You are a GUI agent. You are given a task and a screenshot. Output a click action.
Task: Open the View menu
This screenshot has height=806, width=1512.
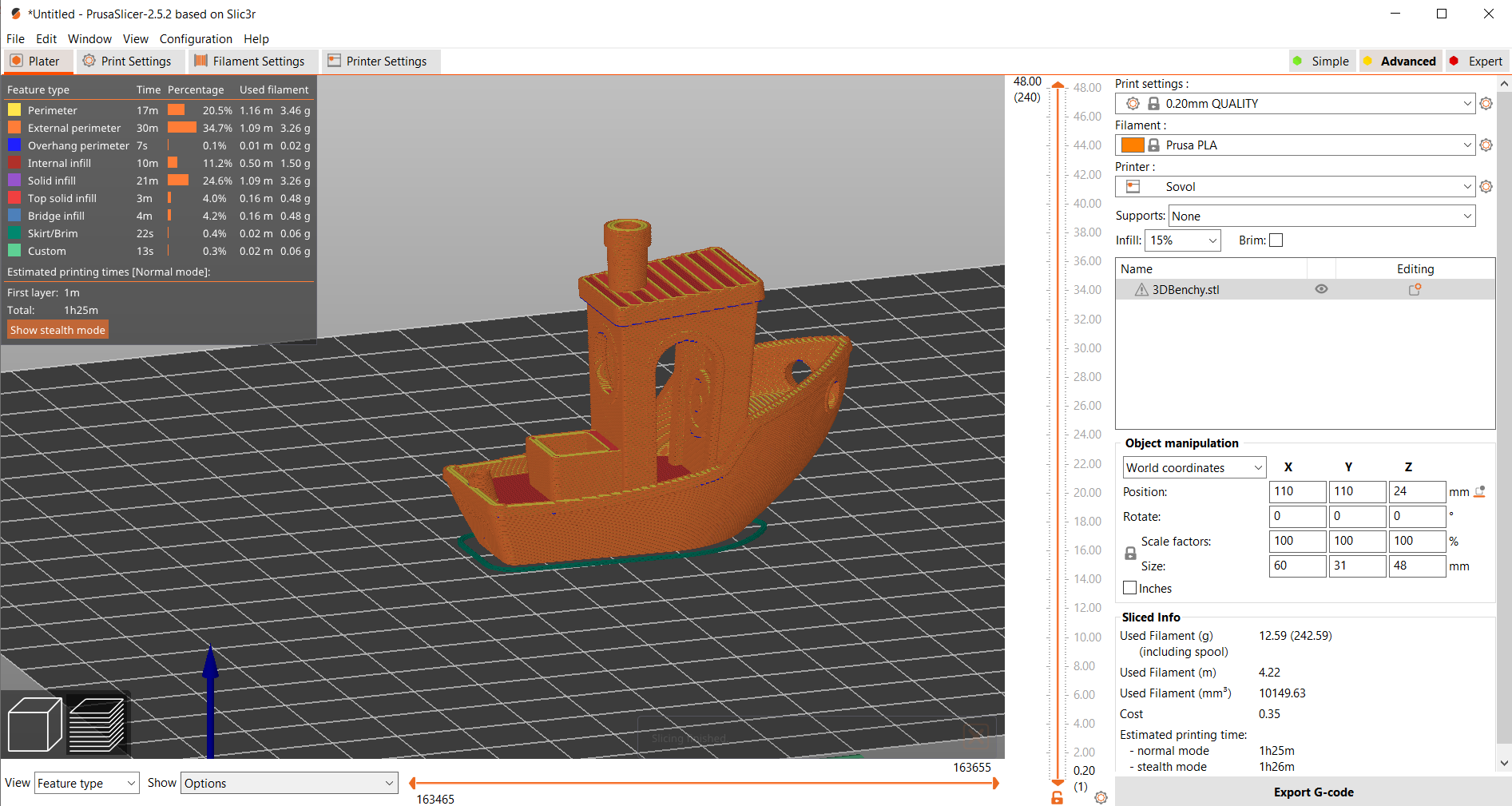pos(135,39)
